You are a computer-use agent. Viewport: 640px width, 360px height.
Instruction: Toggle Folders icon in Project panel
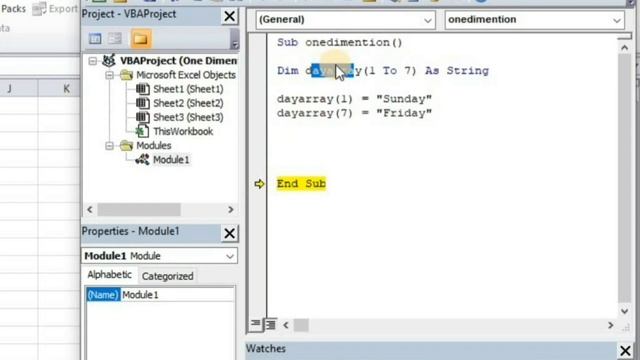point(141,39)
